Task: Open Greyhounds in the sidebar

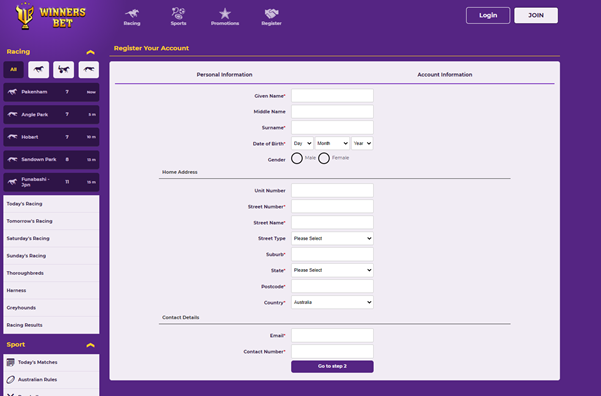Action: click(51, 307)
